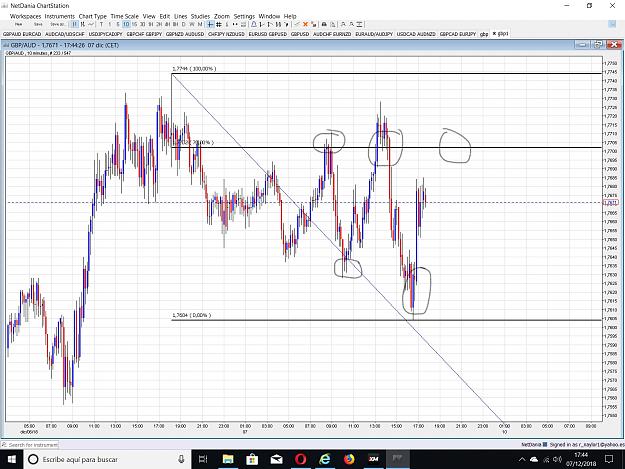Open the Window menu

[269, 16]
